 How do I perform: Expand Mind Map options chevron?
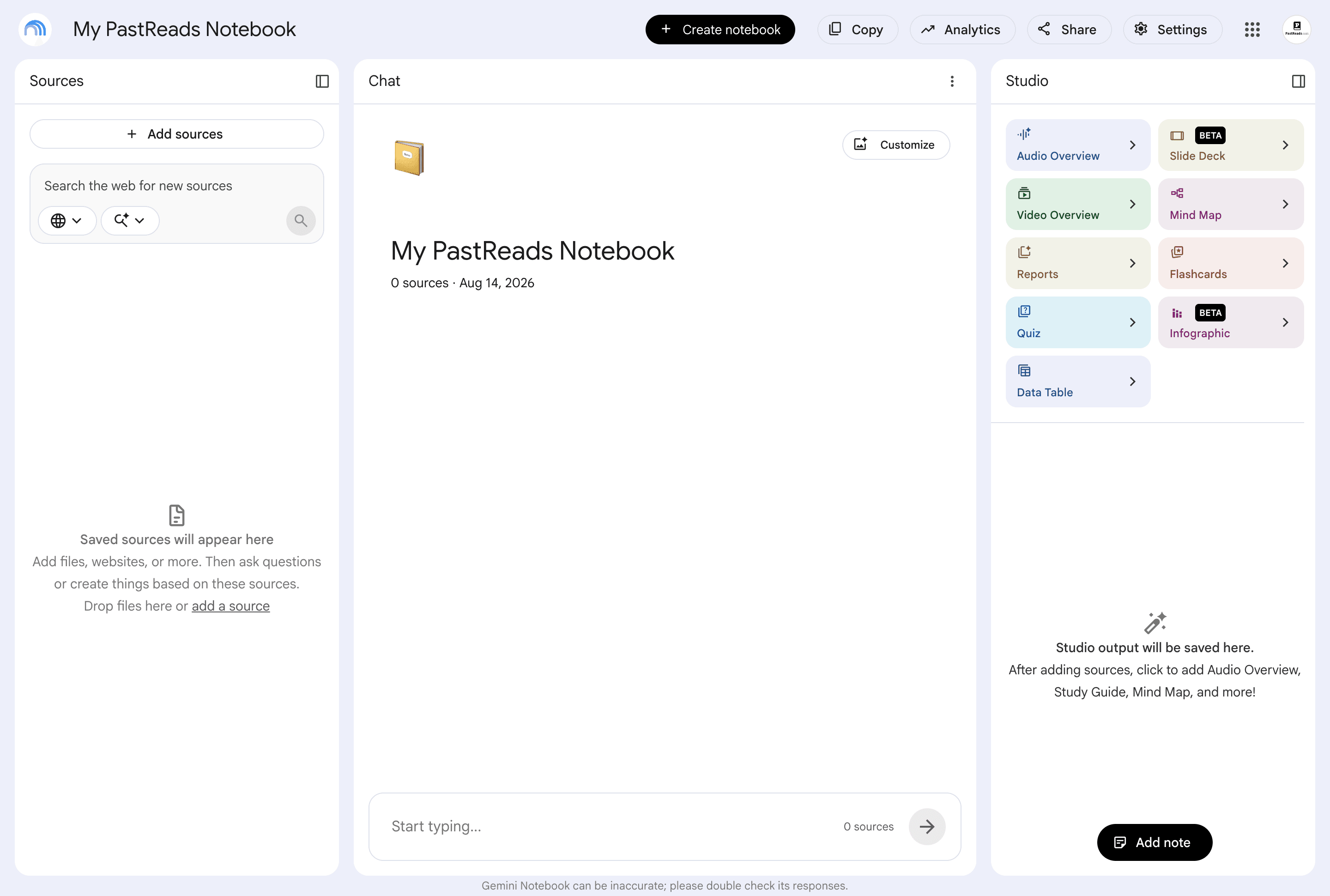(1285, 204)
